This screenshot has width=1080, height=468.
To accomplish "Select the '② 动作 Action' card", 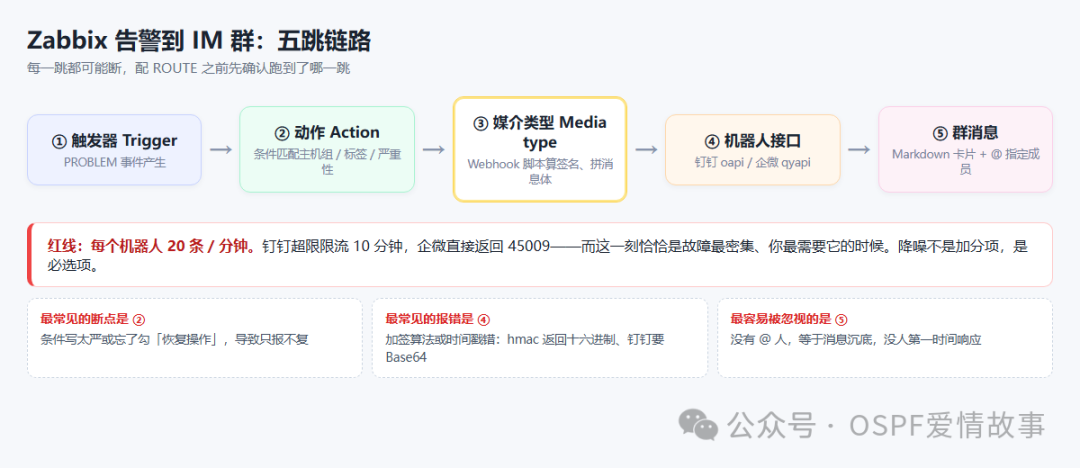I will (x=327, y=149).
